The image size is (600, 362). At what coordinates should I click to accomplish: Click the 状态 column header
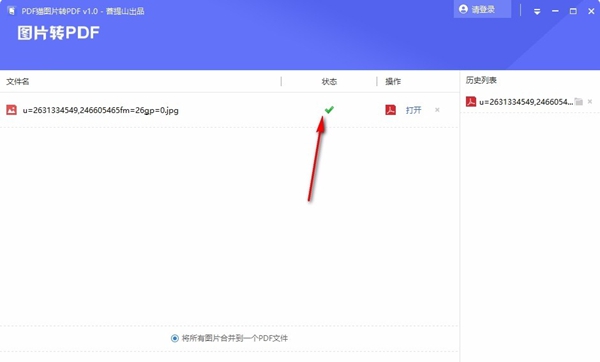[x=329, y=82]
